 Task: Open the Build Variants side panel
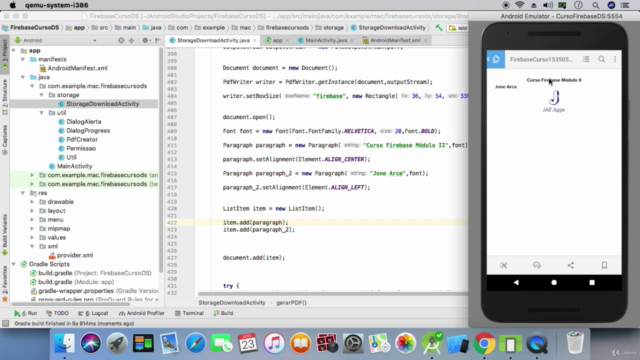point(4,235)
